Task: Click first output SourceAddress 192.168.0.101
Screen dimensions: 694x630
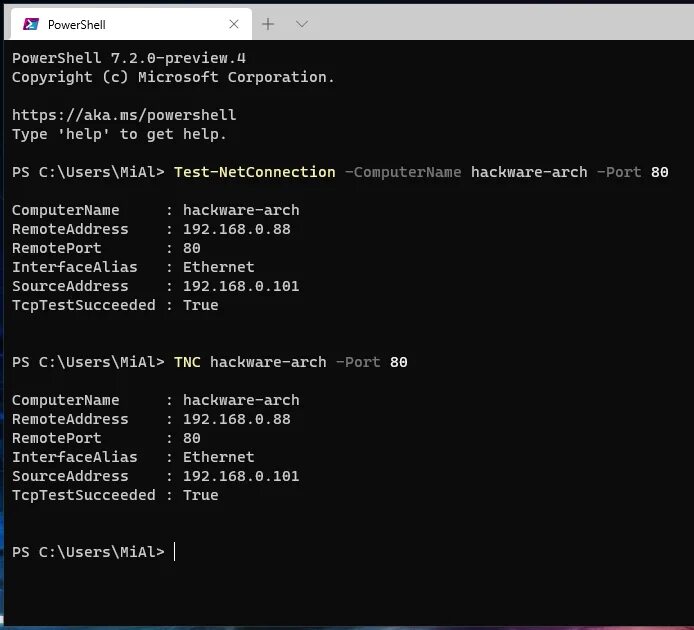Action: click(241, 286)
